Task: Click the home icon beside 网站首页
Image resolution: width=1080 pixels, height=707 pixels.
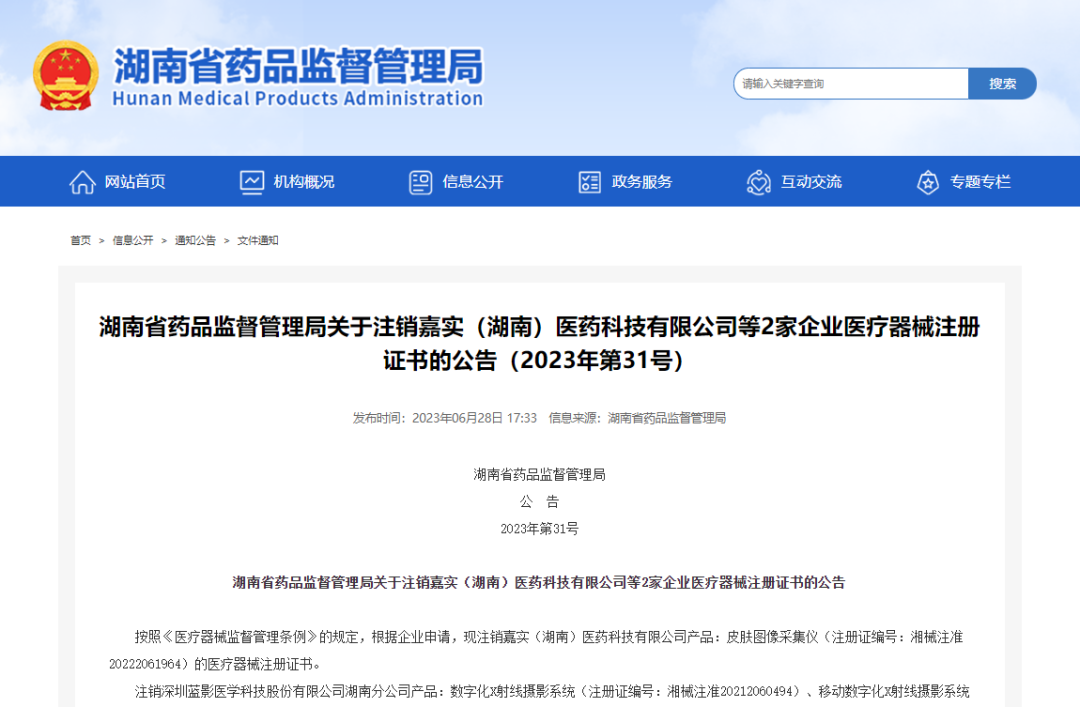Action: pos(83,181)
